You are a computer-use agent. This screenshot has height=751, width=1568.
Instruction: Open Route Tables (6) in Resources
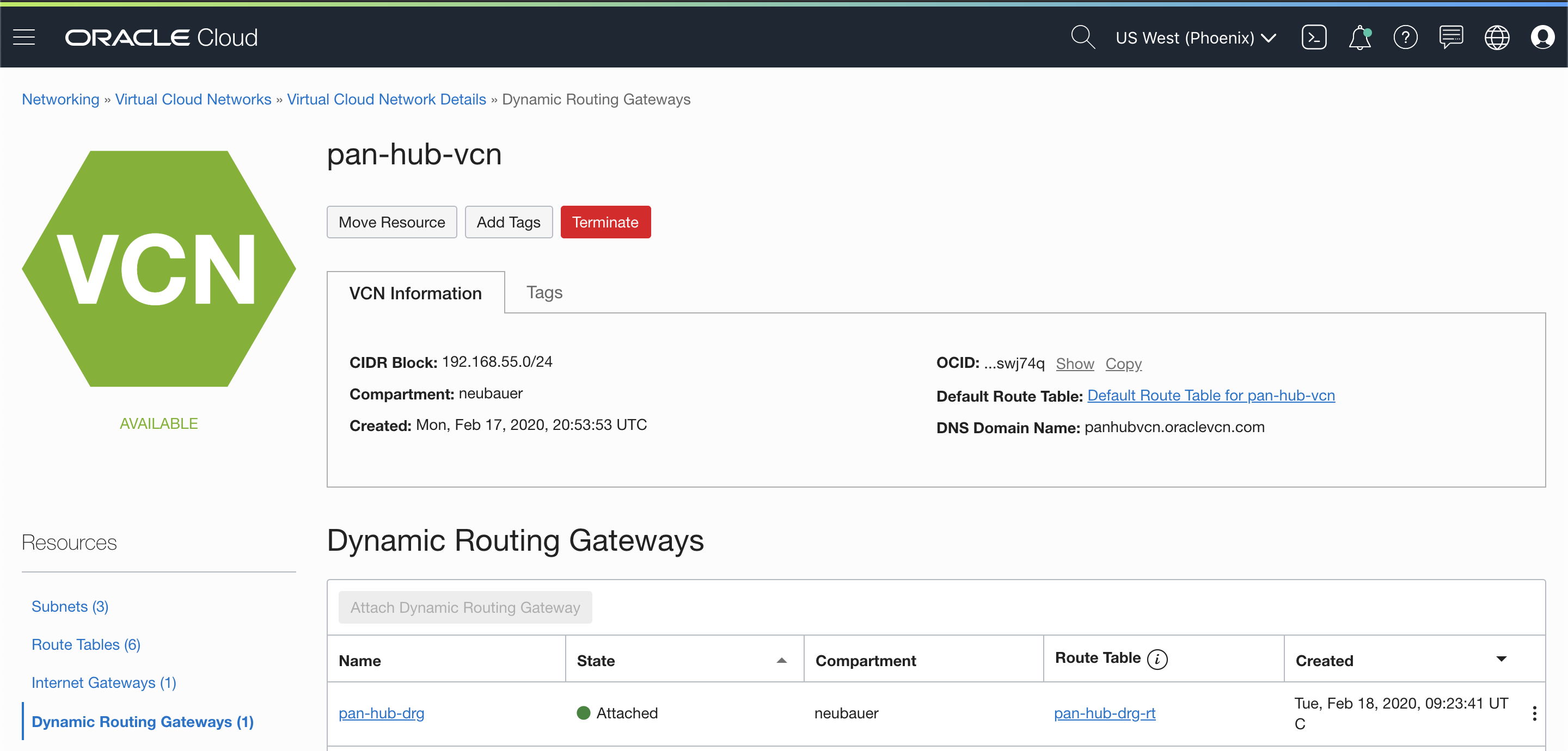click(x=86, y=644)
